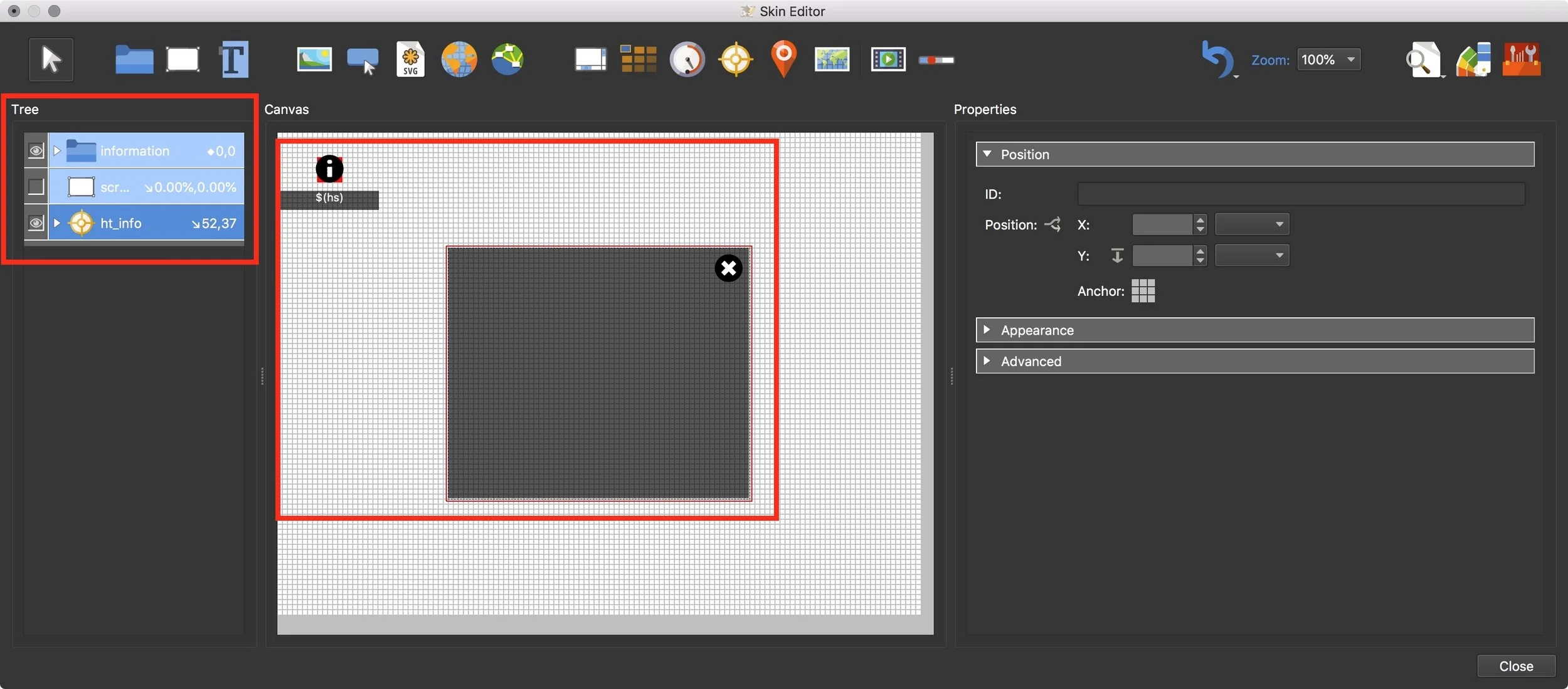Expand the ht_info tree node
This screenshot has height=689, width=1568.
(x=56, y=223)
